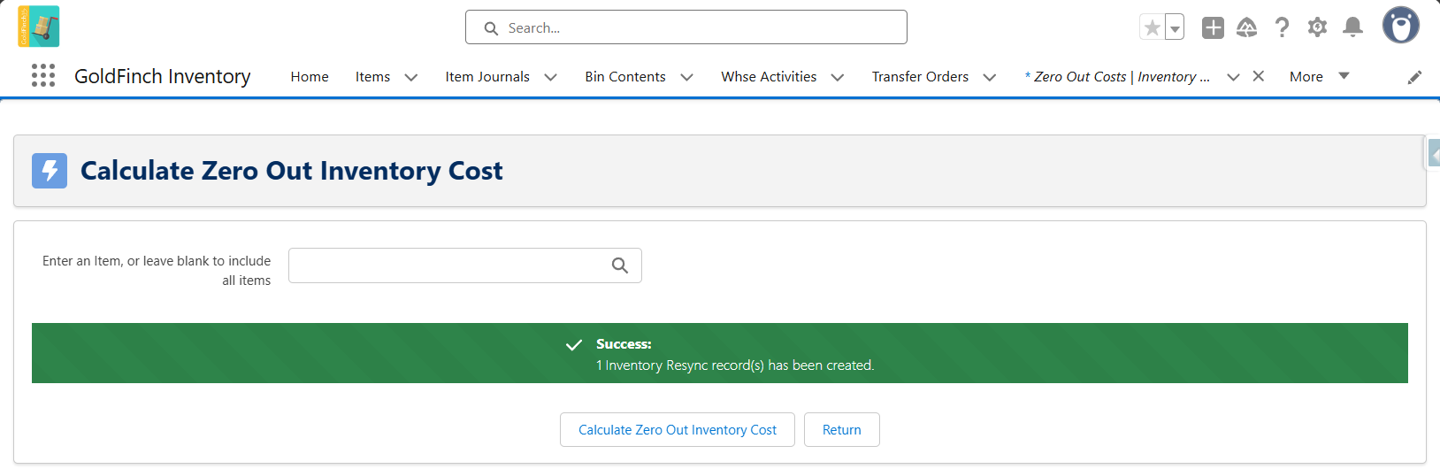Click the pencil icon to edit navigation
Viewport: 1440px width, 469px height.
(1414, 77)
